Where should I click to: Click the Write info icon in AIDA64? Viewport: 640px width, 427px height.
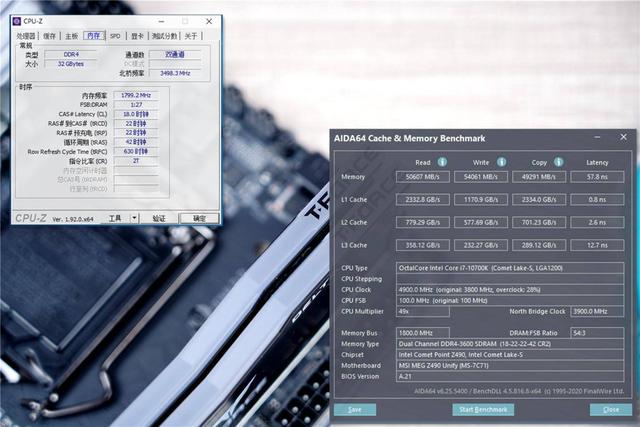(502, 162)
